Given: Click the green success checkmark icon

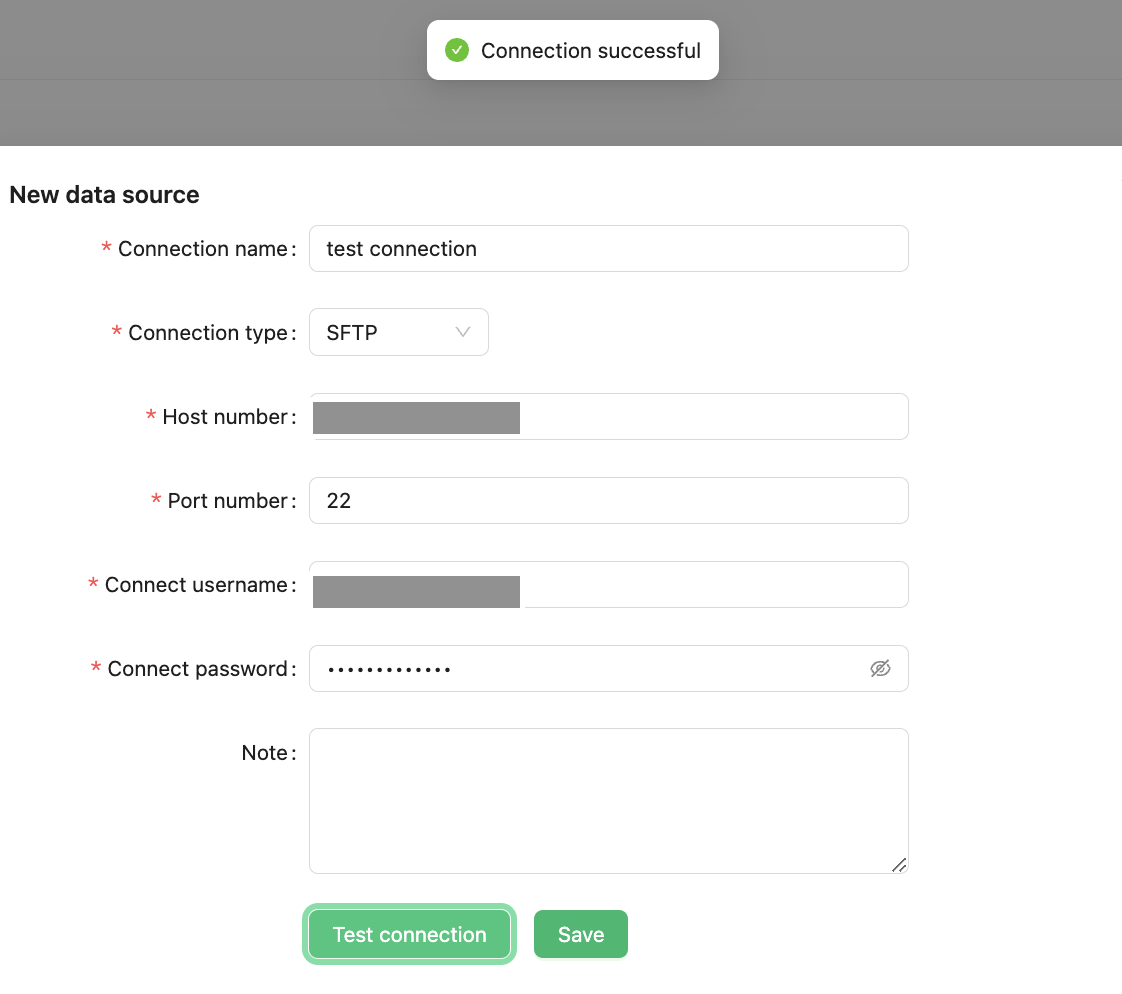Looking at the screenshot, I should (x=457, y=50).
